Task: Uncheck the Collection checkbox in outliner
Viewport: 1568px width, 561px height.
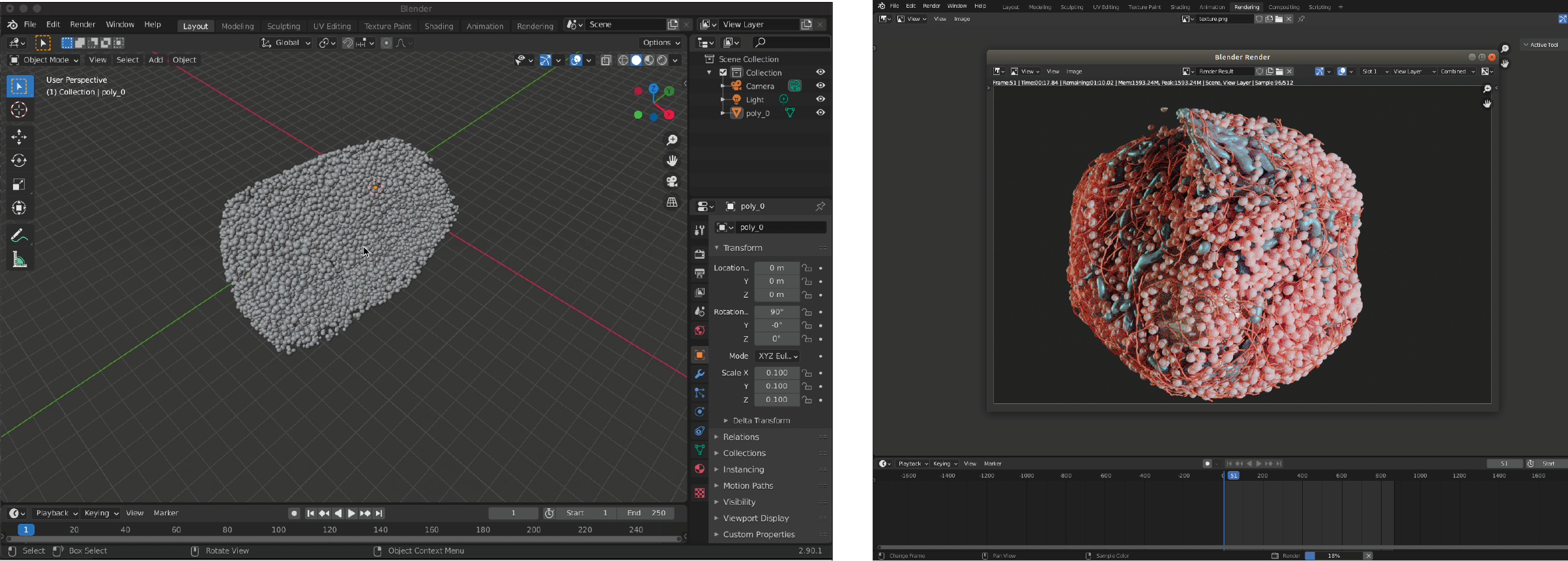Action: point(723,72)
